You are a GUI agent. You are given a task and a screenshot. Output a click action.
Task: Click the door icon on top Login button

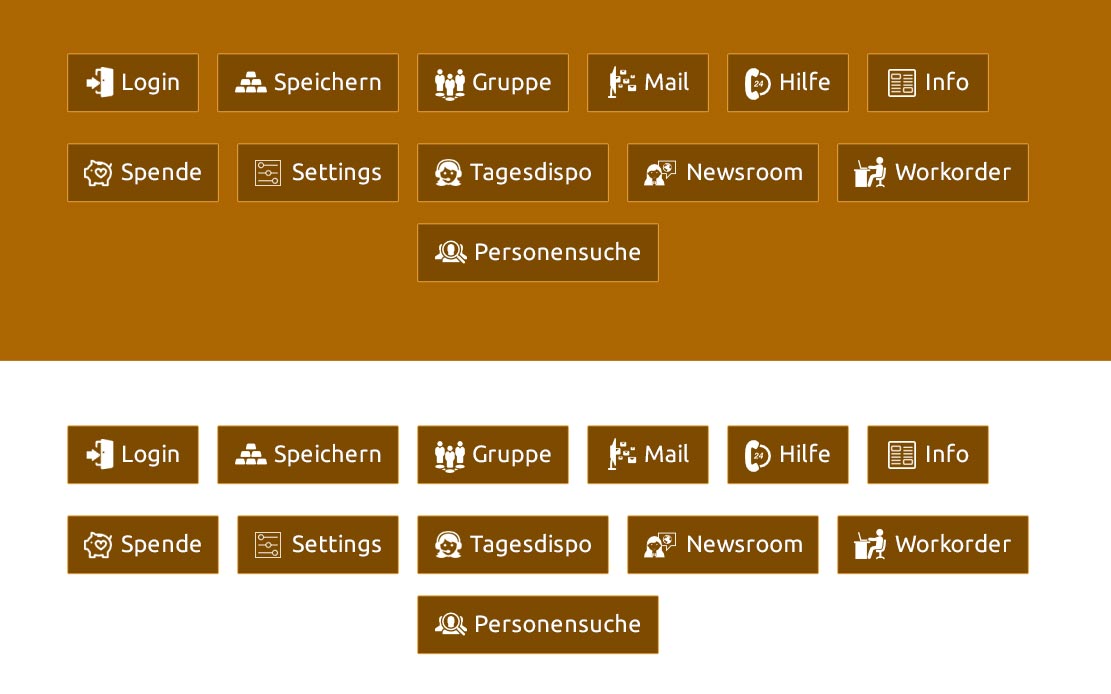click(x=100, y=82)
